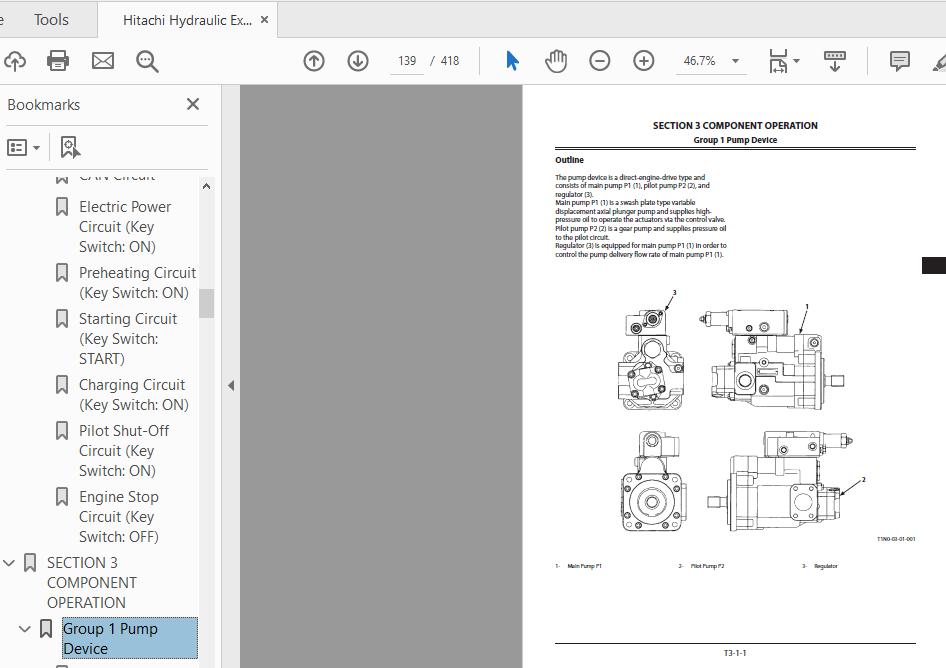The image size is (946, 668).
Task: Collapse the navigation pane with the left arrow
Action: [230, 386]
